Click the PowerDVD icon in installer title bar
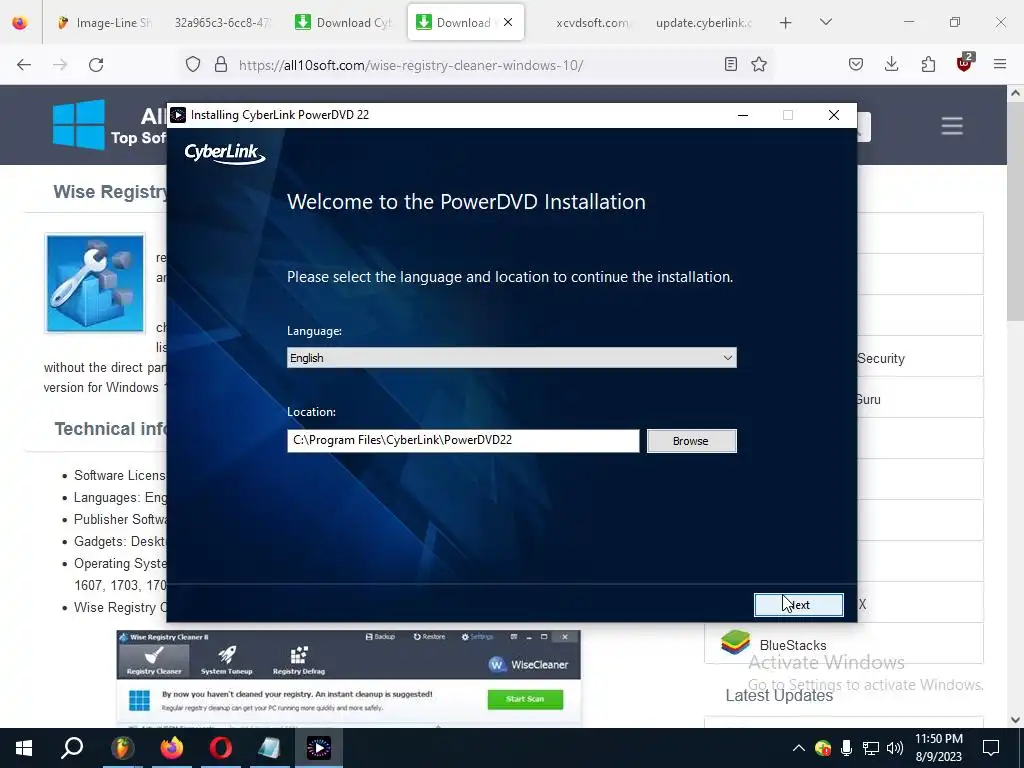Viewport: 1024px width, 768px height. [178, 115]
